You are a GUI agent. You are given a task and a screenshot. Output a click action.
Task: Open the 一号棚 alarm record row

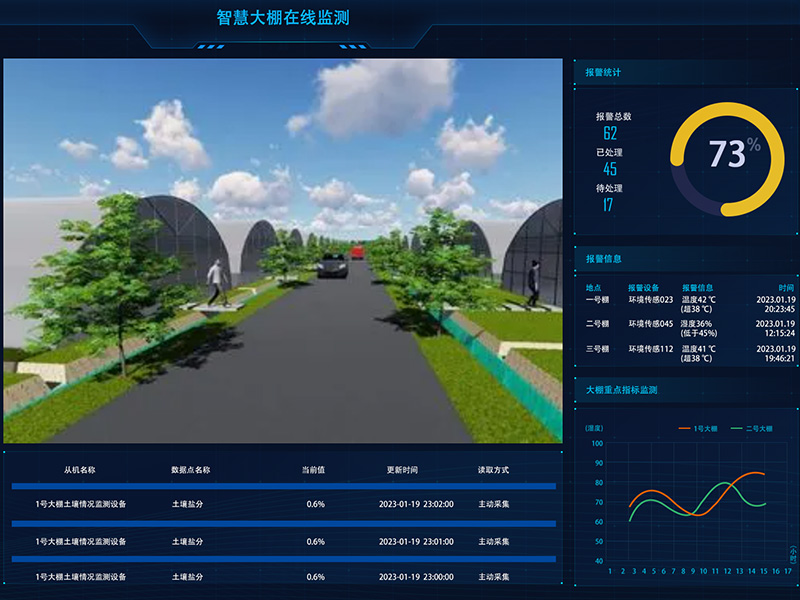689,304
